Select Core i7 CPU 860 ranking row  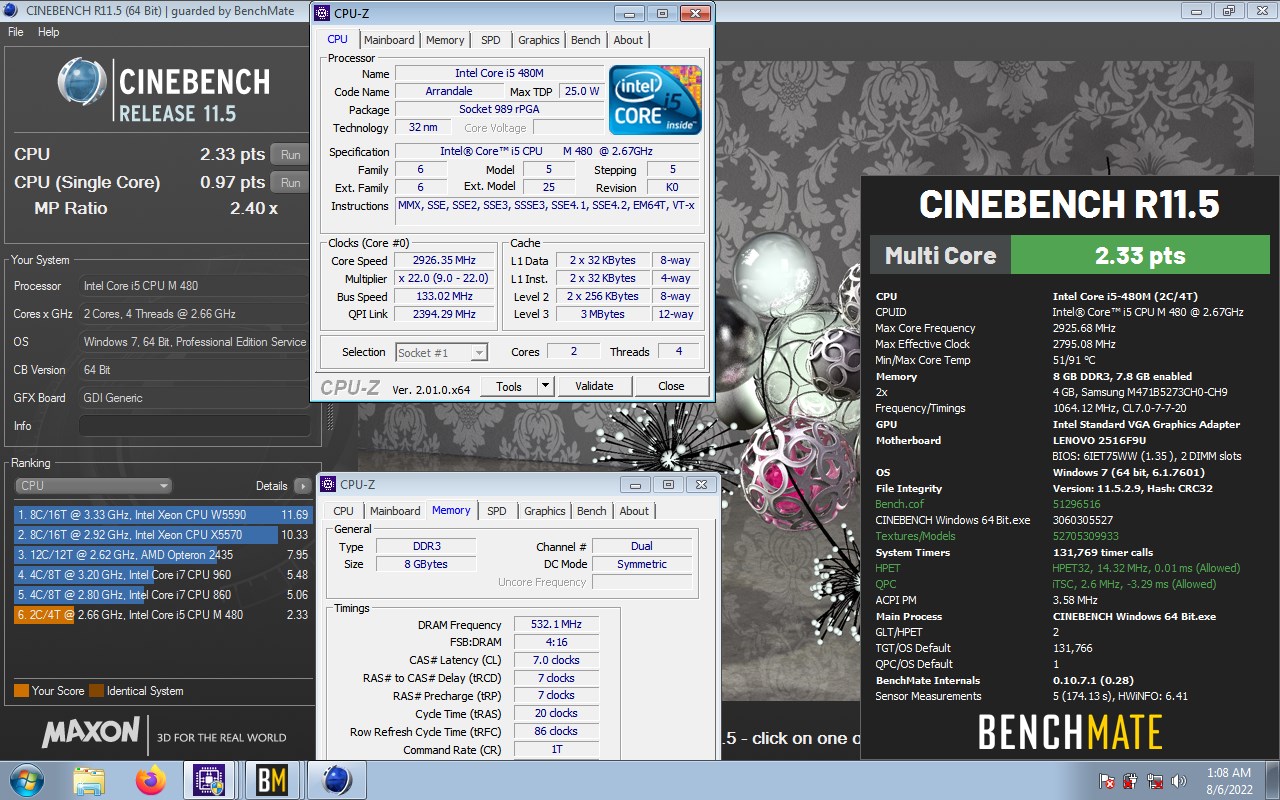(163, 595)
